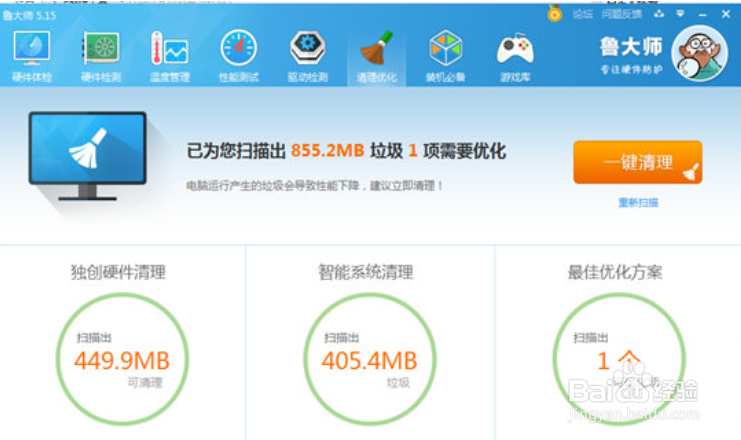The height and width of the screenshot is (440, 741).
Task: Open the 论坛 forum link
Action: [583, 15]
